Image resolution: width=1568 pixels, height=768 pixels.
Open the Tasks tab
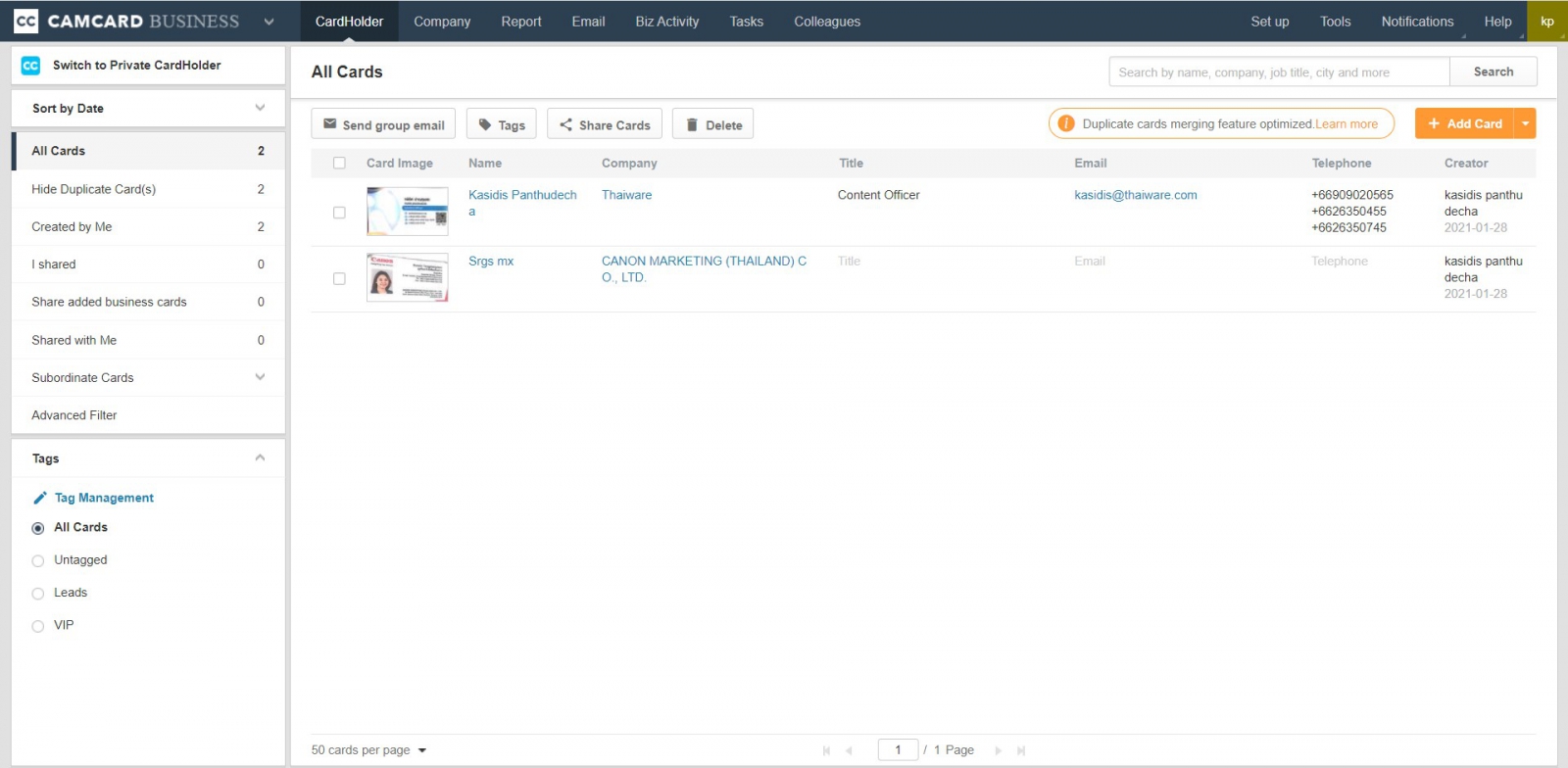pos(746,22)
